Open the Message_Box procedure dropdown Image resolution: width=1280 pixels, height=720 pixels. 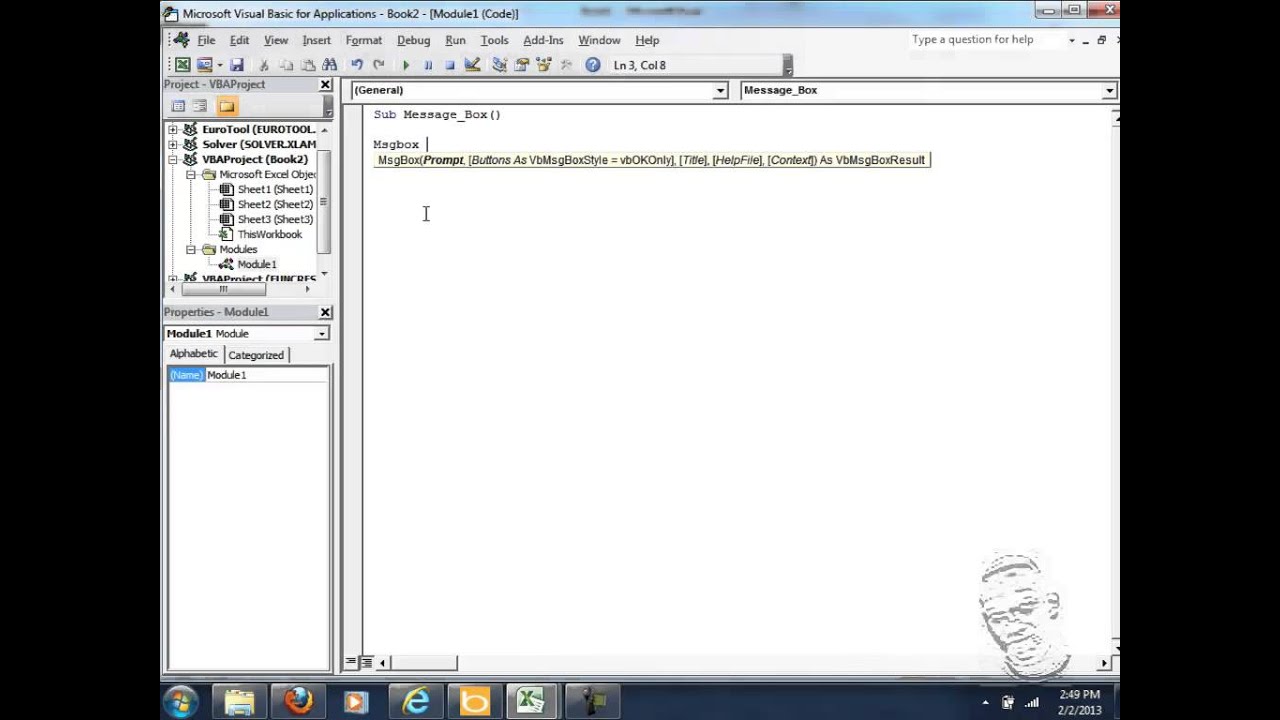[1108, 91]
